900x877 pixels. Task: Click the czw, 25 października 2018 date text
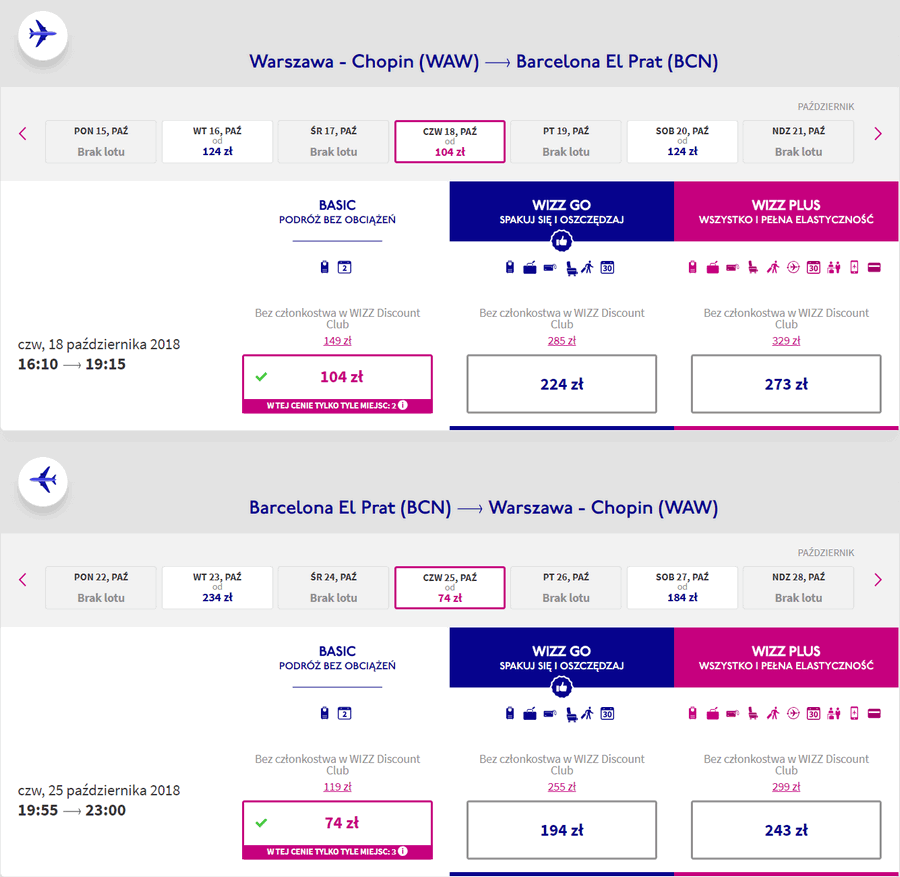[x=99, y=790]
